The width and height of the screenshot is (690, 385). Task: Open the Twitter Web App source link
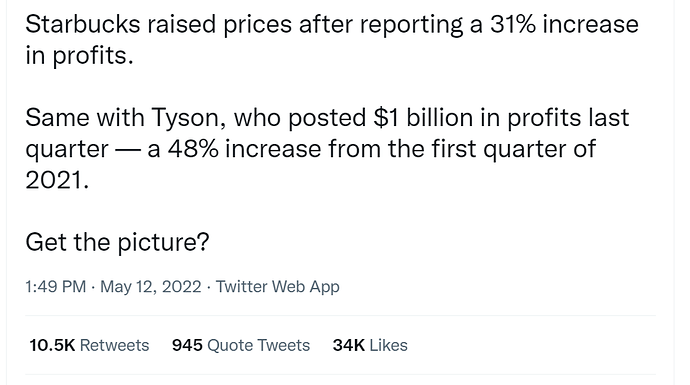pyautogui.click(x=278, y=286)
